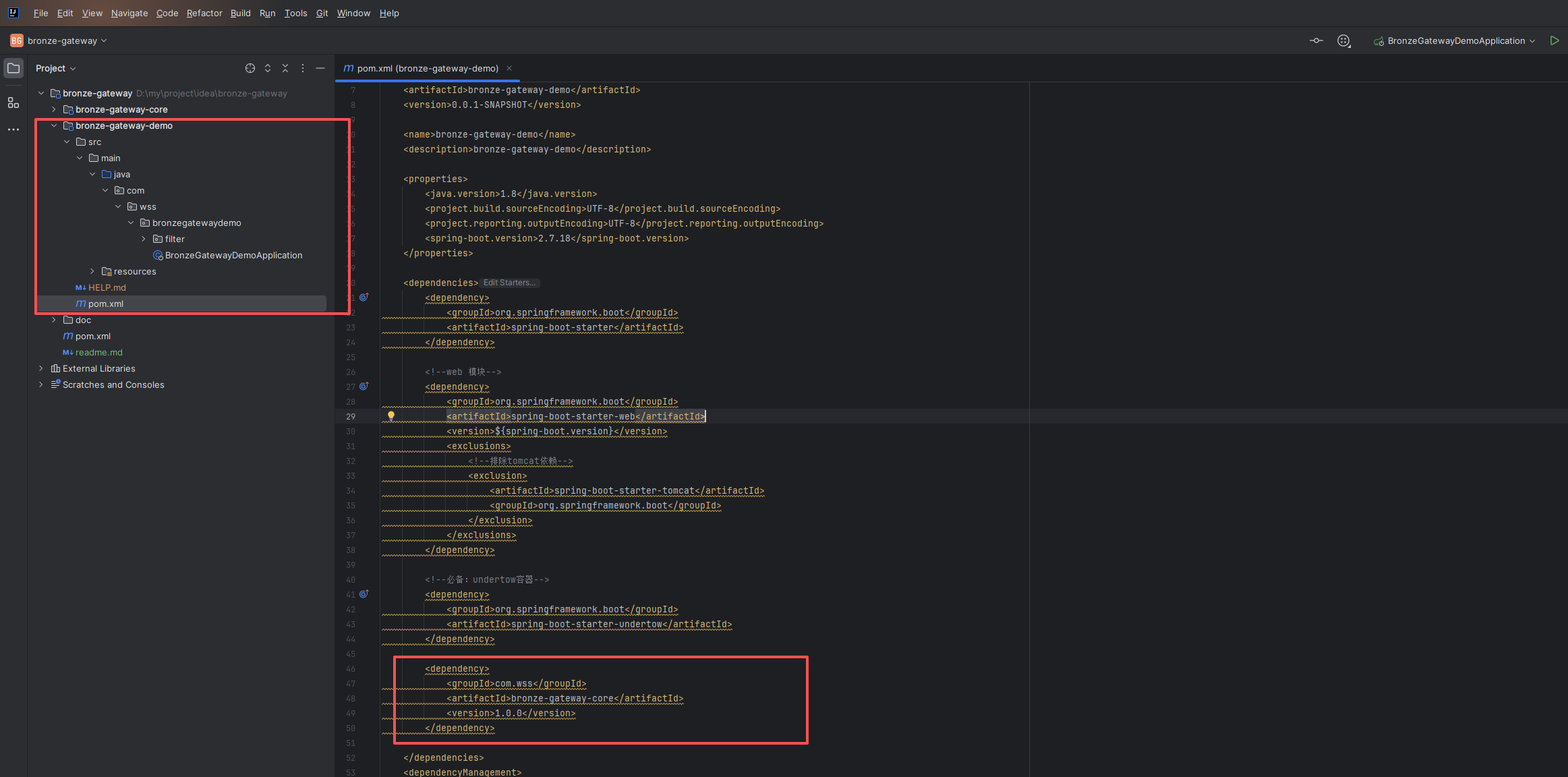Click Select Opened File target icon
Viewport: 1568px width, 777px height.
click(x=250, y=68)
